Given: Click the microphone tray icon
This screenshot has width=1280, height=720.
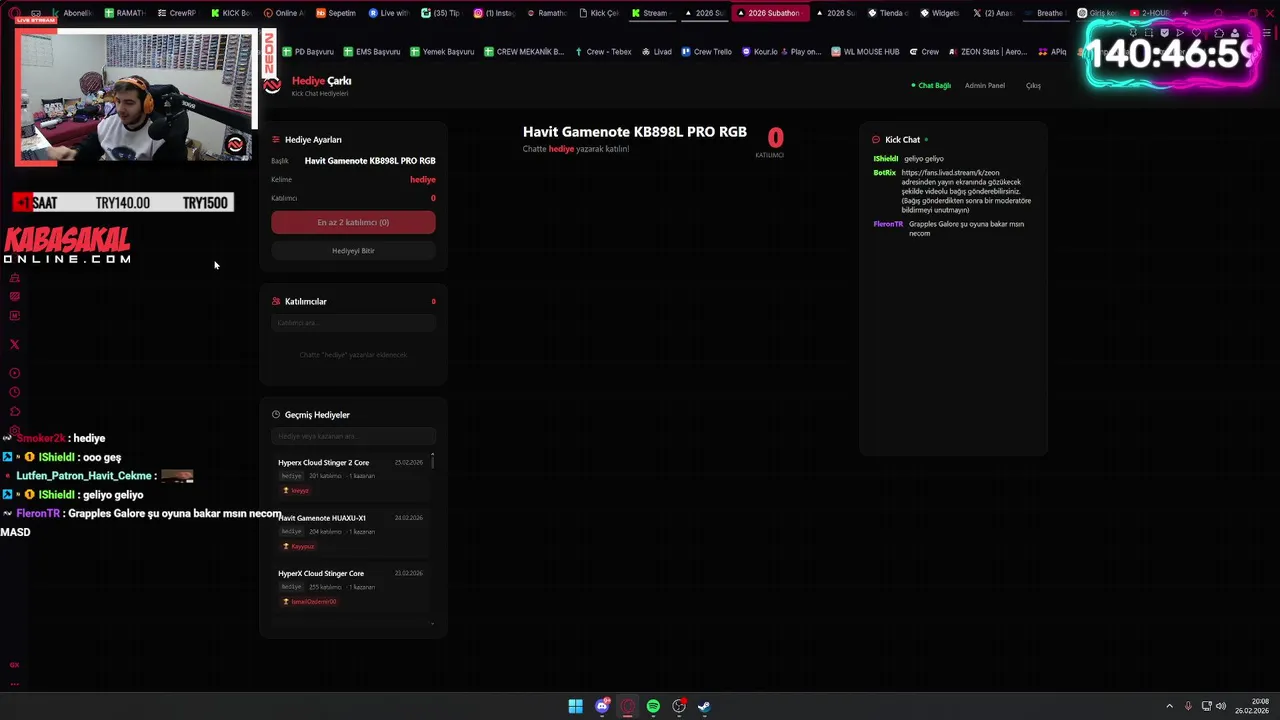Looking at the screenshot, I should point(1188,706).
